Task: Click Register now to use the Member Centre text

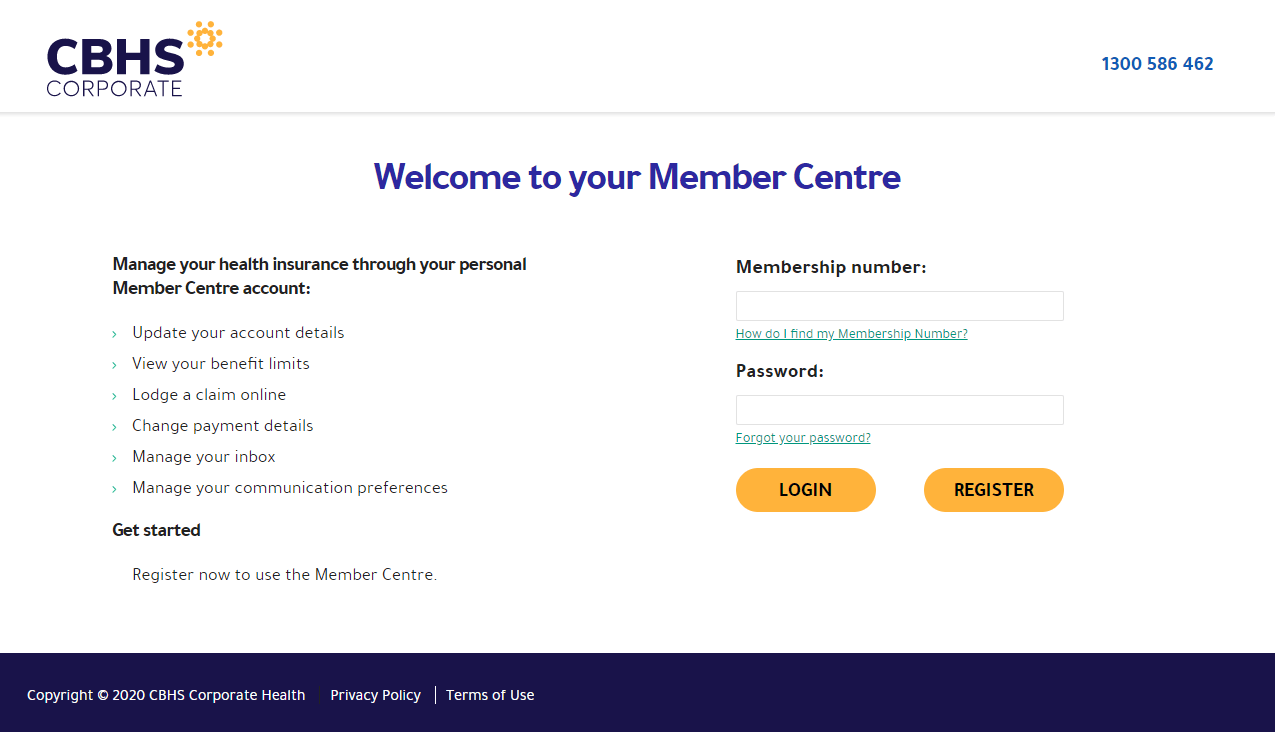Action: click(285, 575)
